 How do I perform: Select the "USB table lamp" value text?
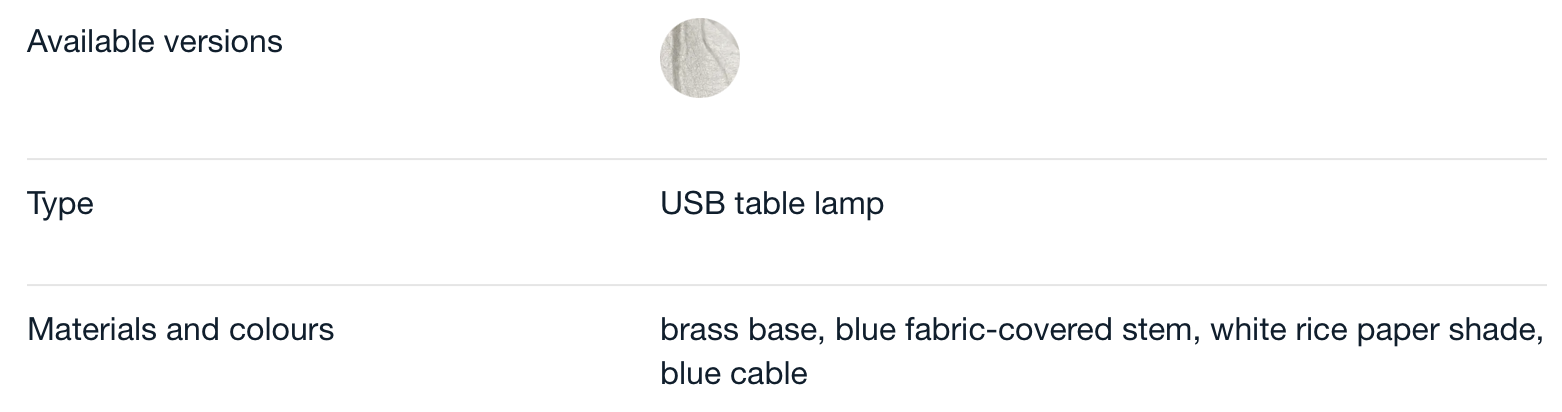[772, 204]
